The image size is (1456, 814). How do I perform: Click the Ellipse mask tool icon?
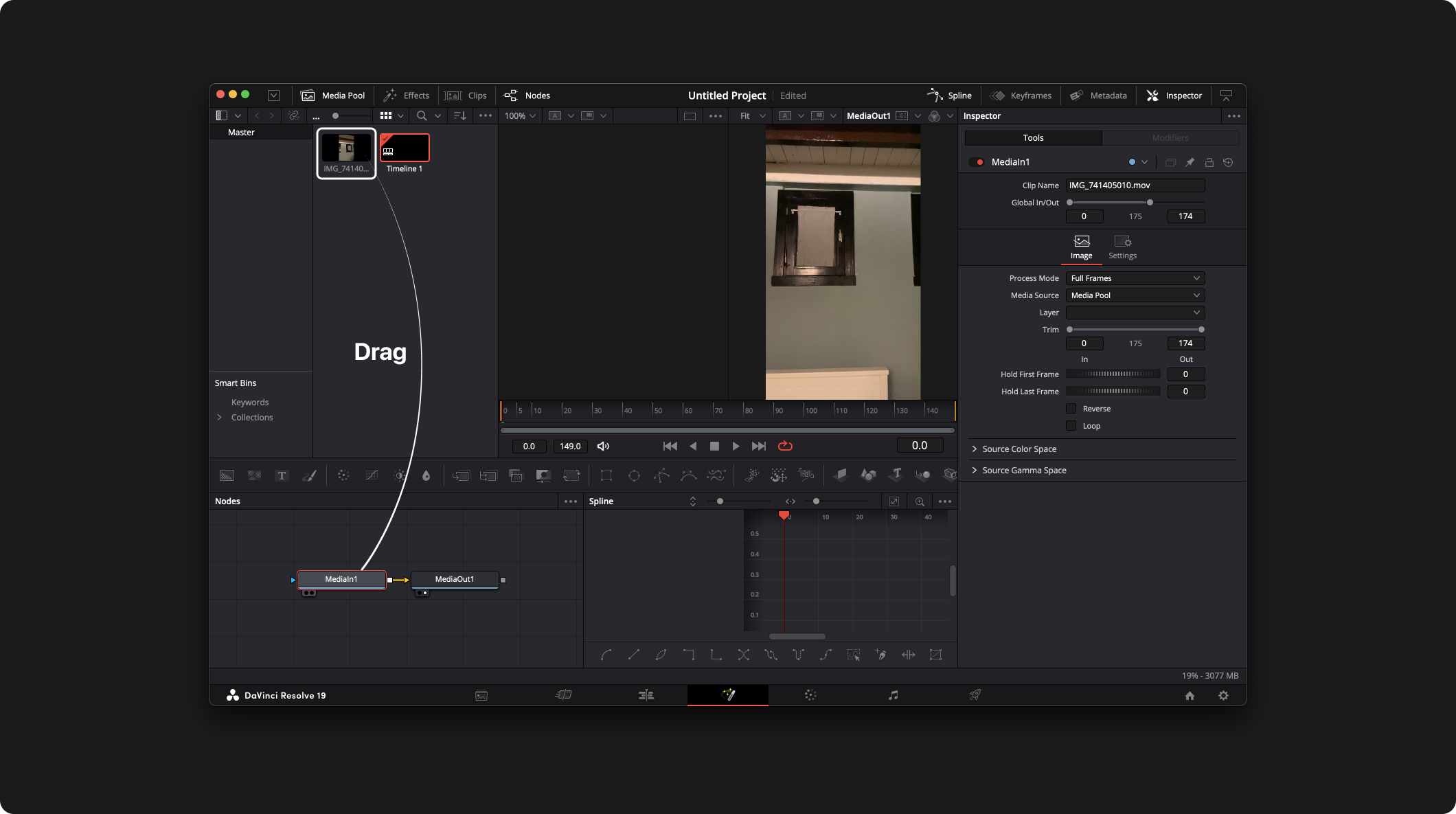[634, 475]
